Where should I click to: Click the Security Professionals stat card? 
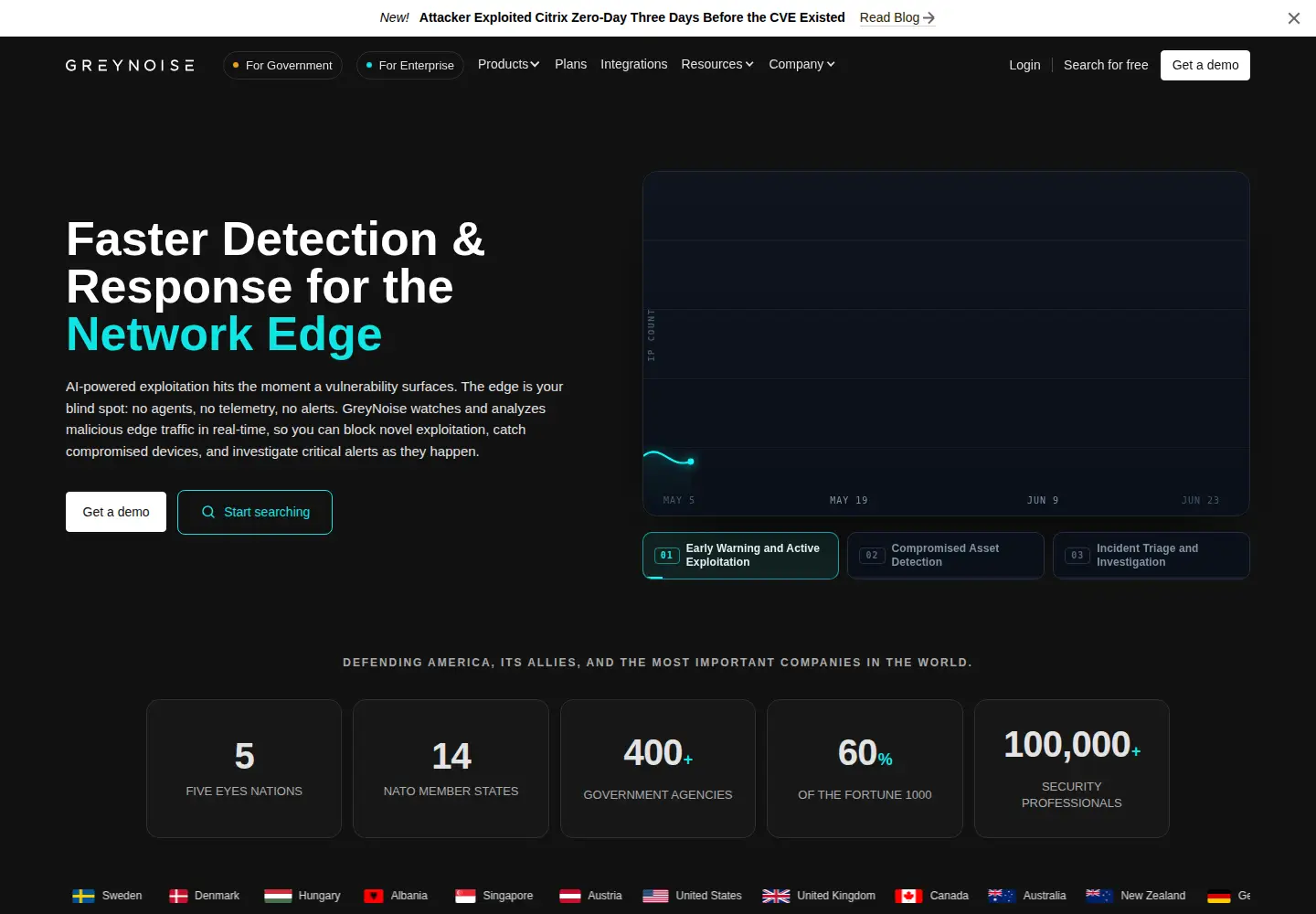[x=1072, y=769]
